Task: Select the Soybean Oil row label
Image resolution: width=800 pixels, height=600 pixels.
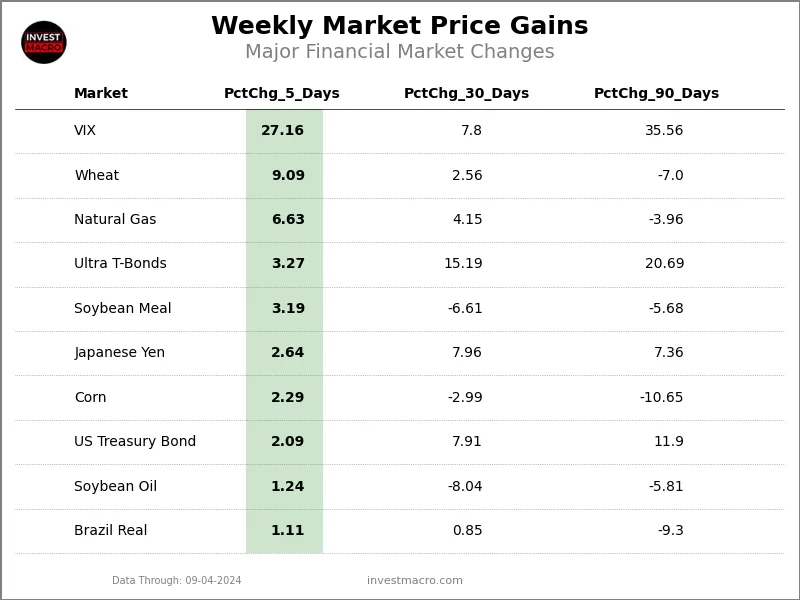Action: tap(115, 487)
